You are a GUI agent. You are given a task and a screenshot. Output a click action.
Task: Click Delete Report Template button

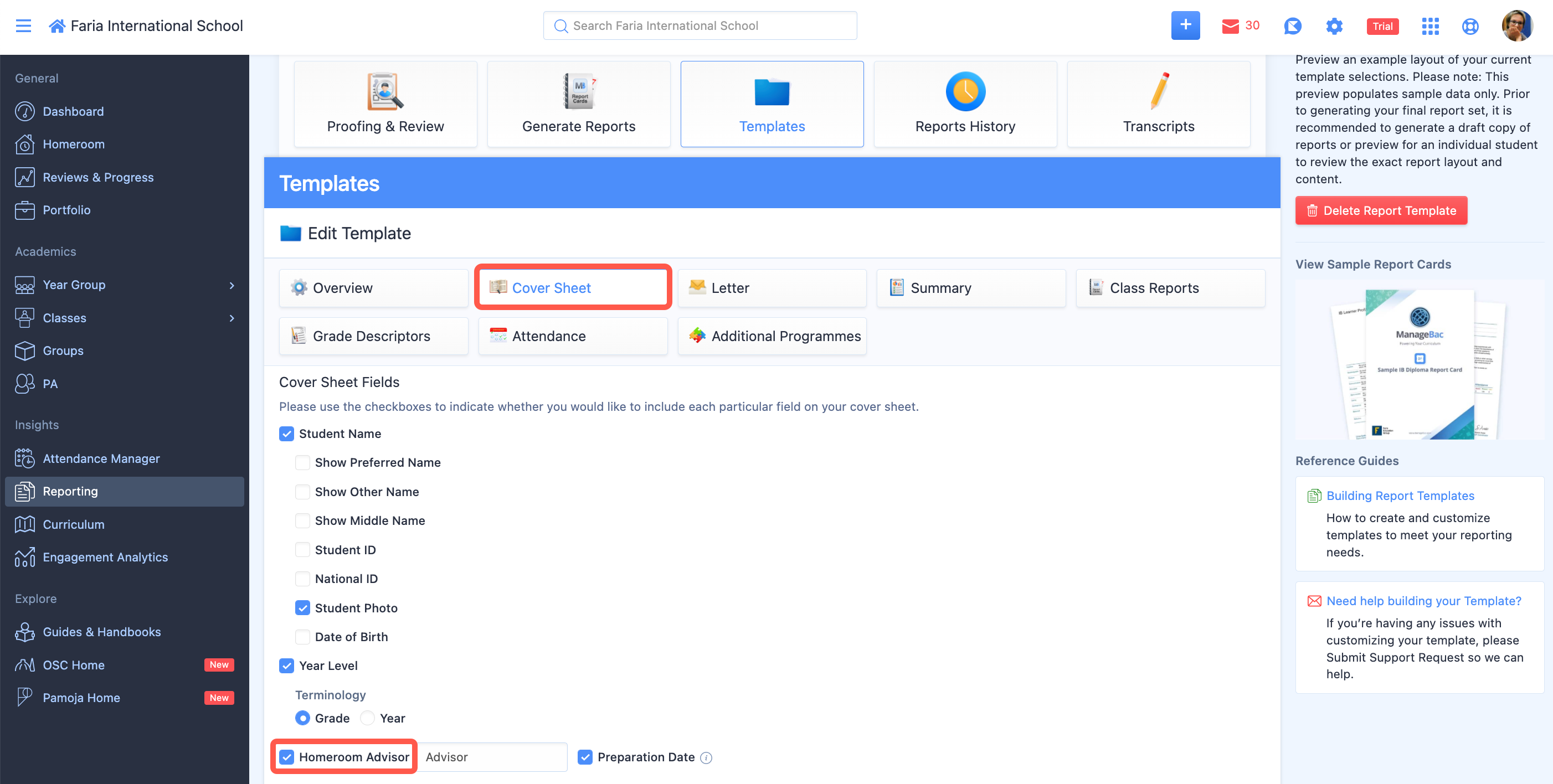tap(1381, 210)
